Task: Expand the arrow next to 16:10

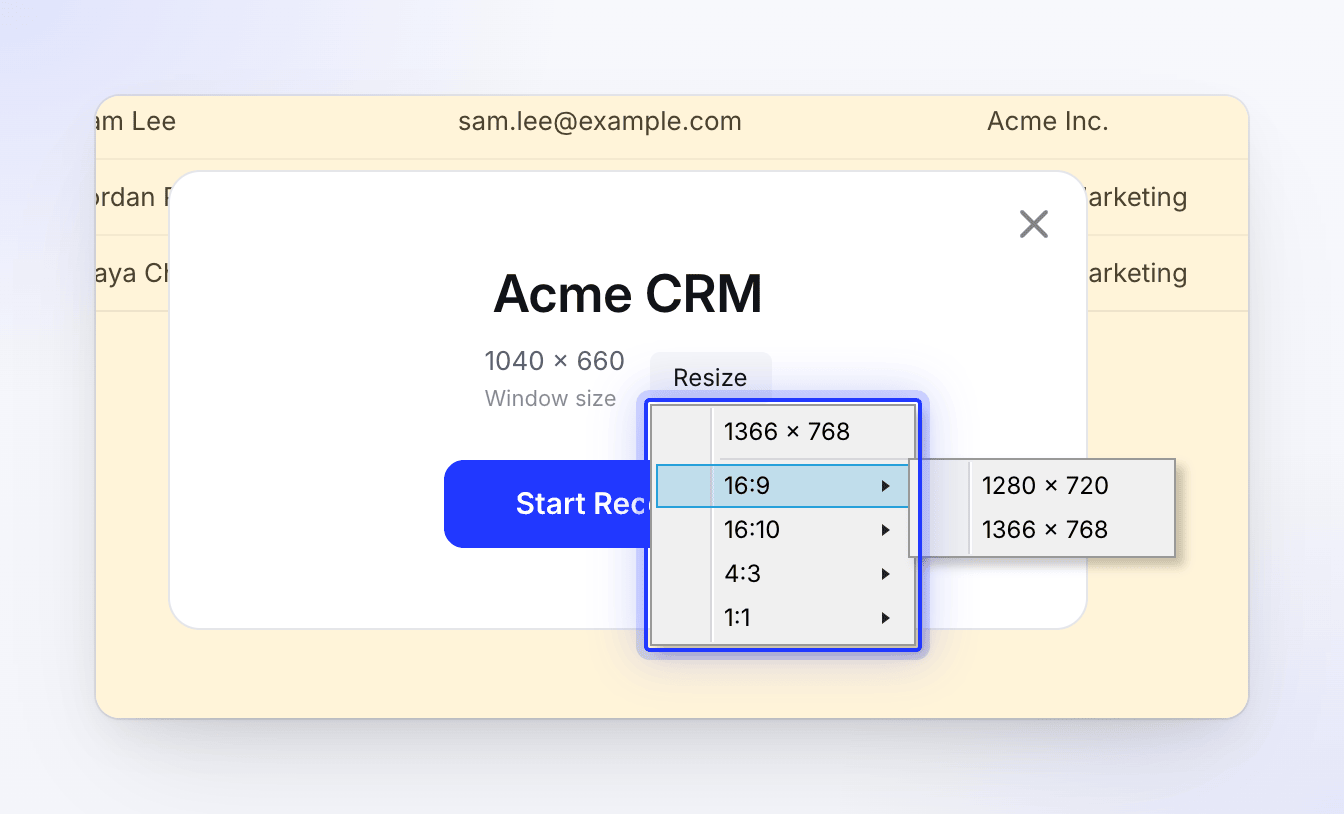Action: pyautogui.click(x=885, y=530)
